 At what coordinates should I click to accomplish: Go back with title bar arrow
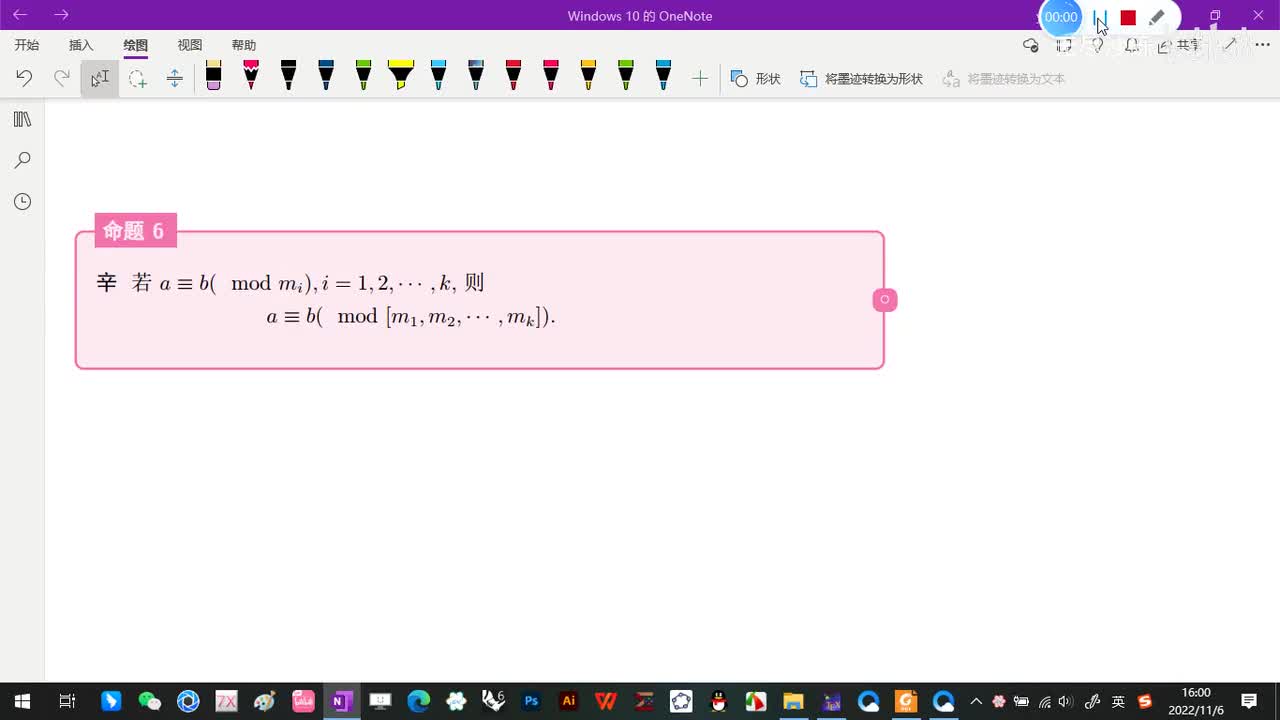[20, 15]
